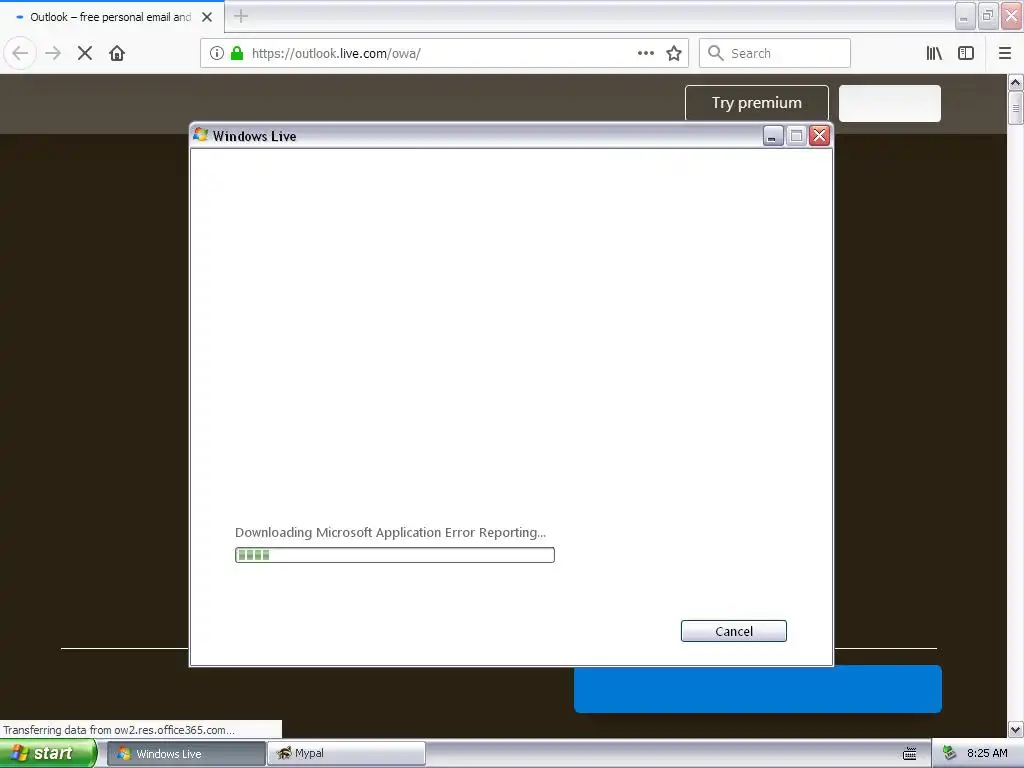
Task: Click the vertical scrollbar thumb
Action: point(1015,108)
